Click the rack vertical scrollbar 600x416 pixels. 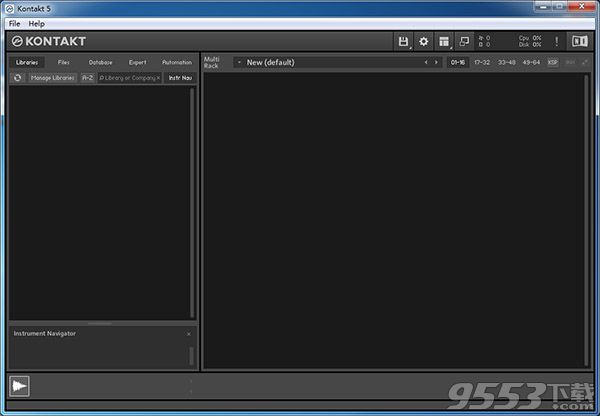pos(587,220)
